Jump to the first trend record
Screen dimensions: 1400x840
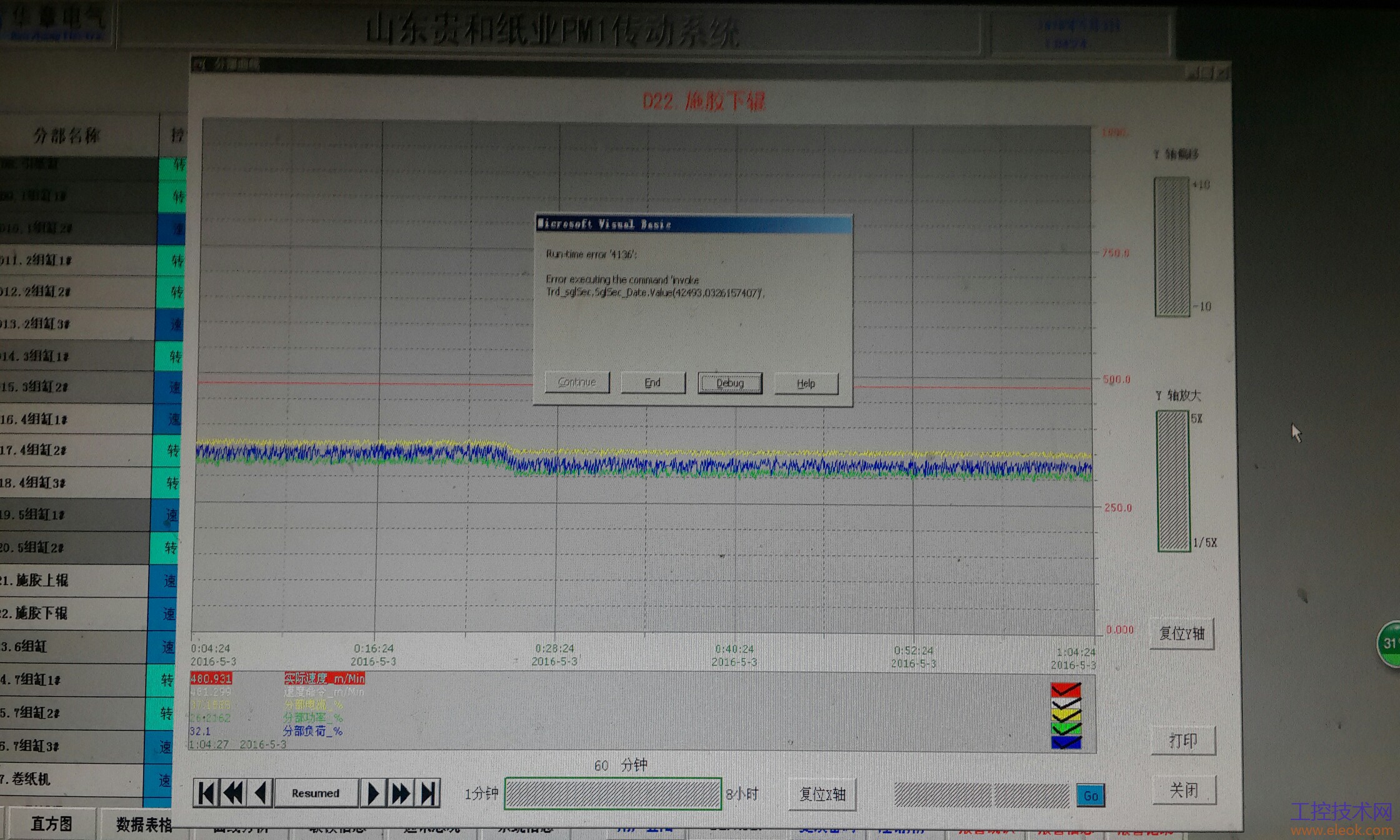coord(206,793)
